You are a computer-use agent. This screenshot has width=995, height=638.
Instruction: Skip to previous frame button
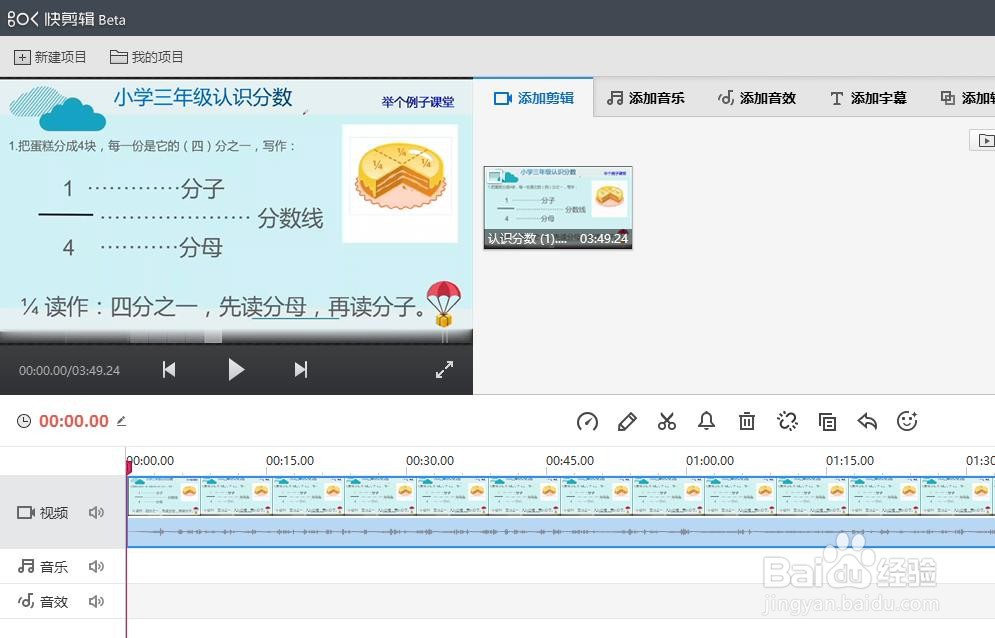click(169, 369)
